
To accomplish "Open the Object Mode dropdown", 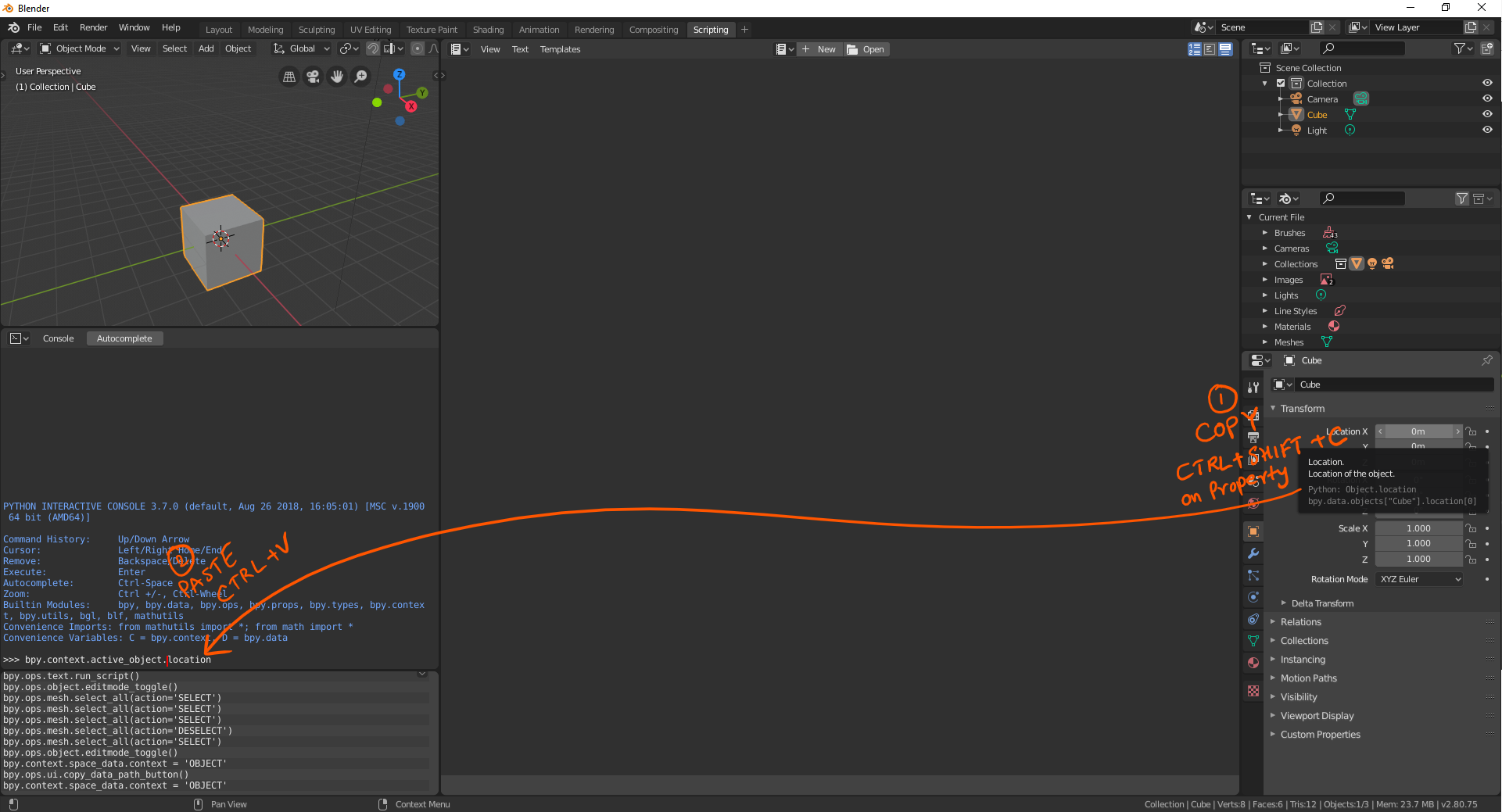I will coord(80,48).
